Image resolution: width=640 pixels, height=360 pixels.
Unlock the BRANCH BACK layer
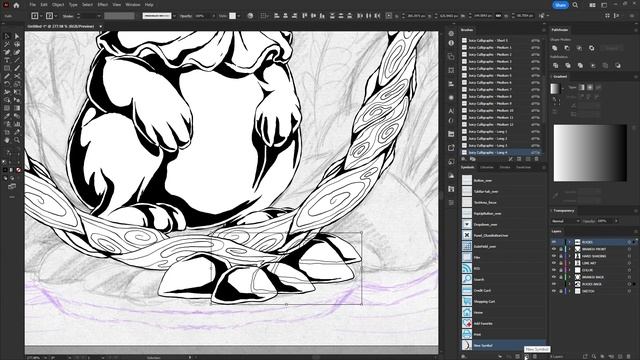click(560, 277)
